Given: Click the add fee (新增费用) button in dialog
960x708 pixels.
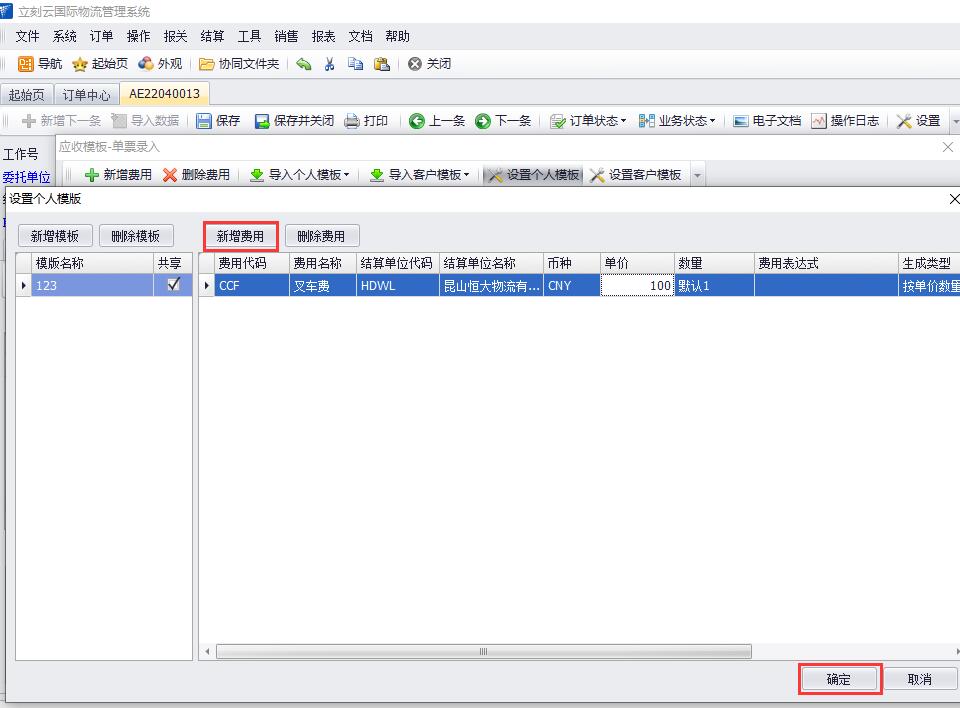Looking at the screenshot, I should click(240, 237).
